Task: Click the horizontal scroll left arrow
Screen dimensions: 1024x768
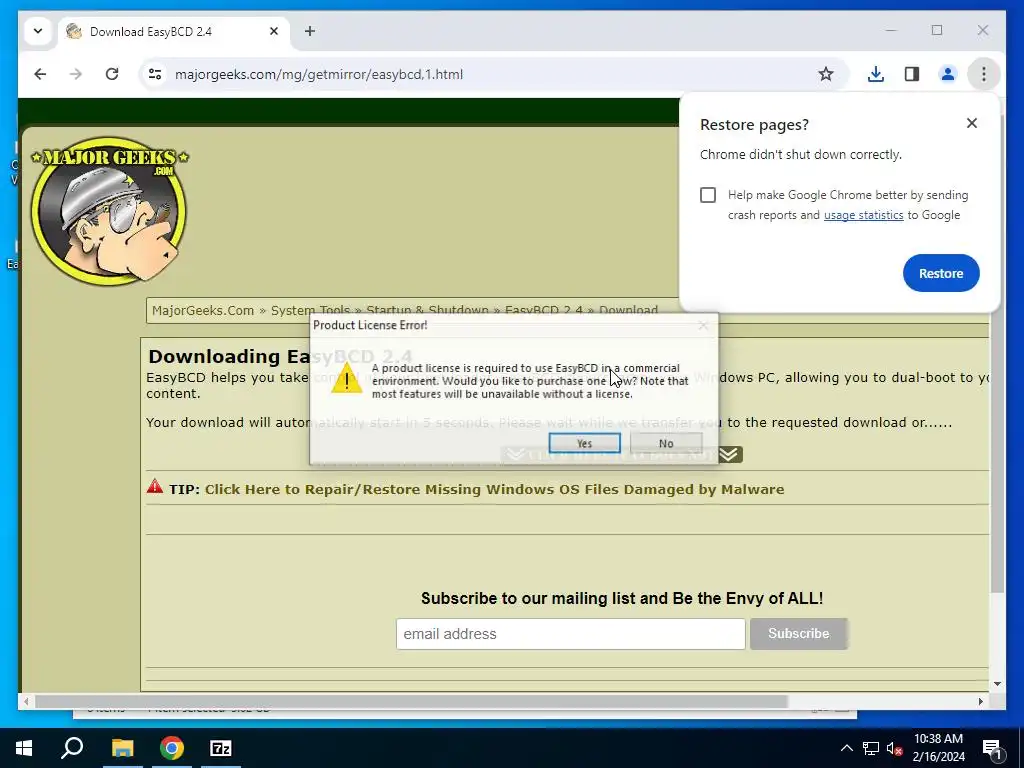Action: pyautogui.click(x=26, y=701)
